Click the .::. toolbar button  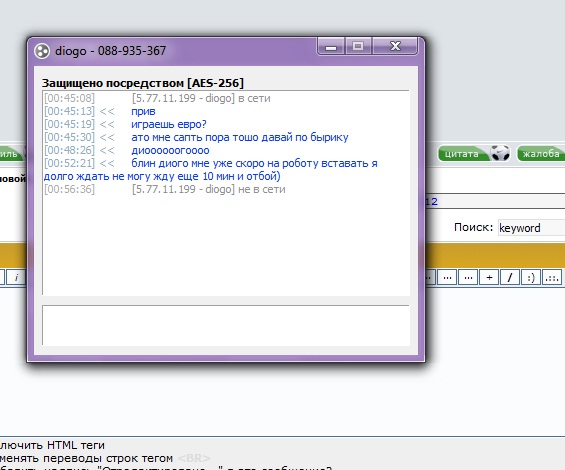[552, 278]
